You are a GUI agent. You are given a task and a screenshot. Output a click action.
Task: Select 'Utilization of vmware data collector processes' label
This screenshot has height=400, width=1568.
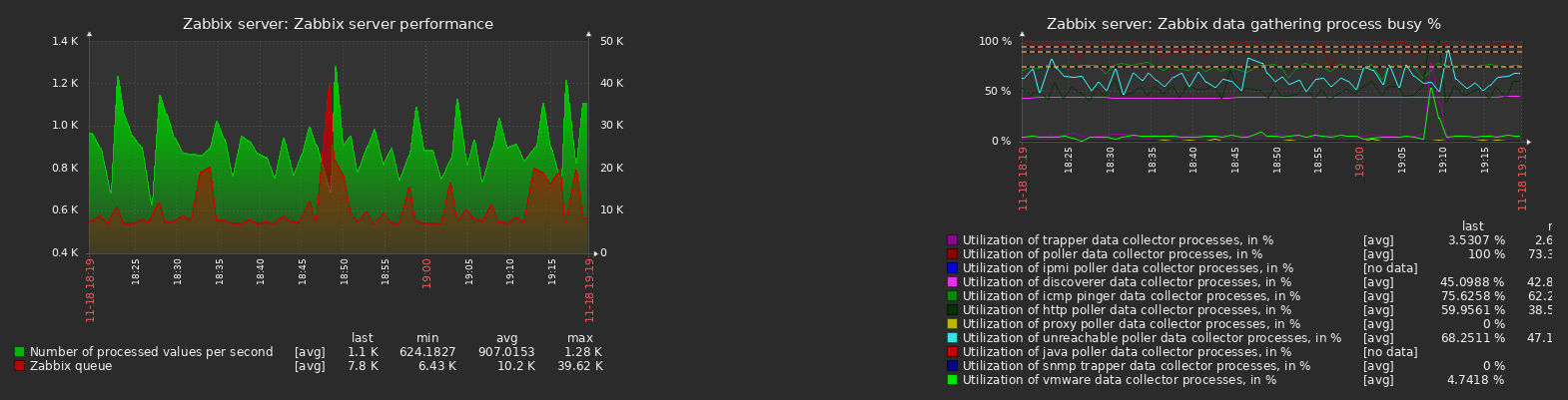pyautogui.click(x=1120, y=380)
